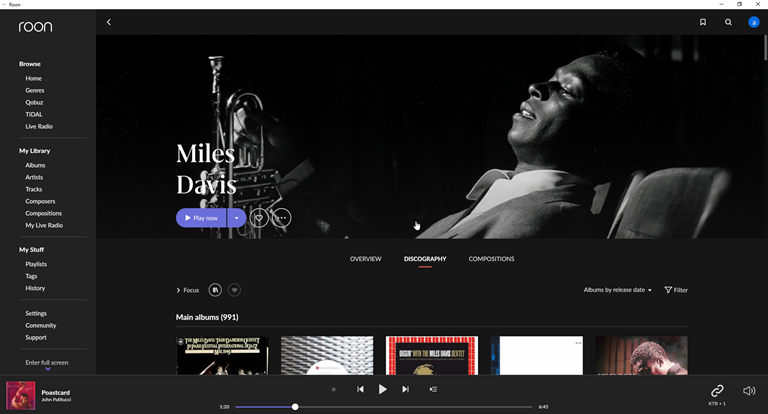Skip to previous track
This screenshot has height=414, width=768.
coord(360,389)
